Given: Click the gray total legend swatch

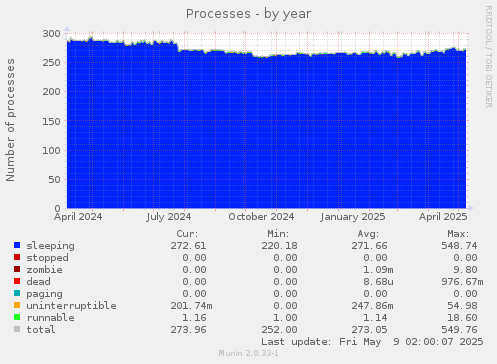Looking at the screenshot, I should click(x=17, y=329).
